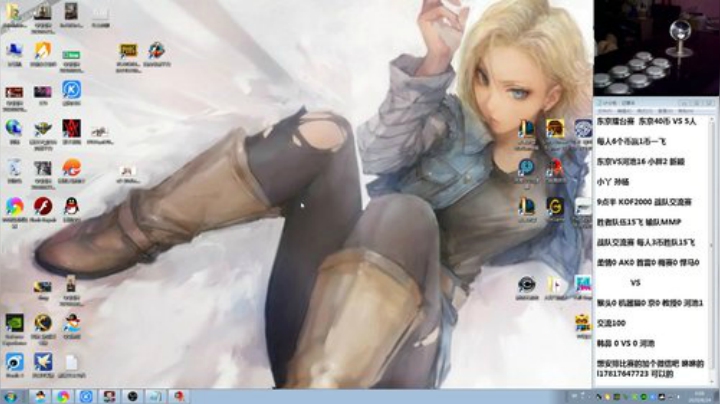
Task: Open the Flash Repair desktop icon
Action: point(43,206)
